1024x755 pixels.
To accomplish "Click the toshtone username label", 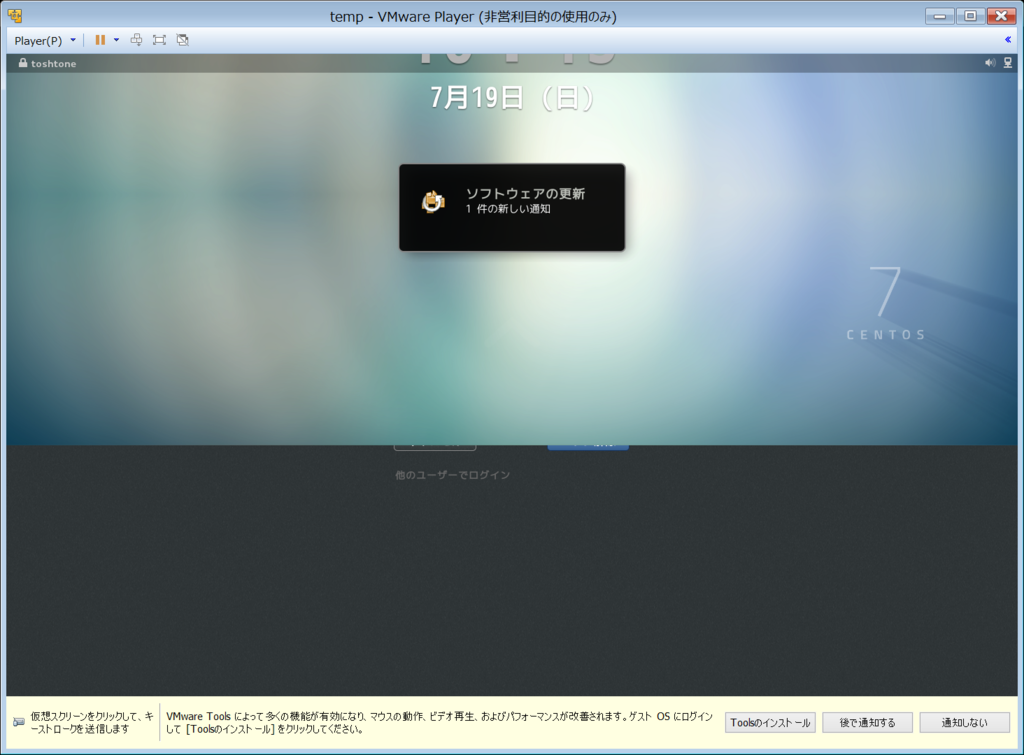I will click(x=54, y=63).
